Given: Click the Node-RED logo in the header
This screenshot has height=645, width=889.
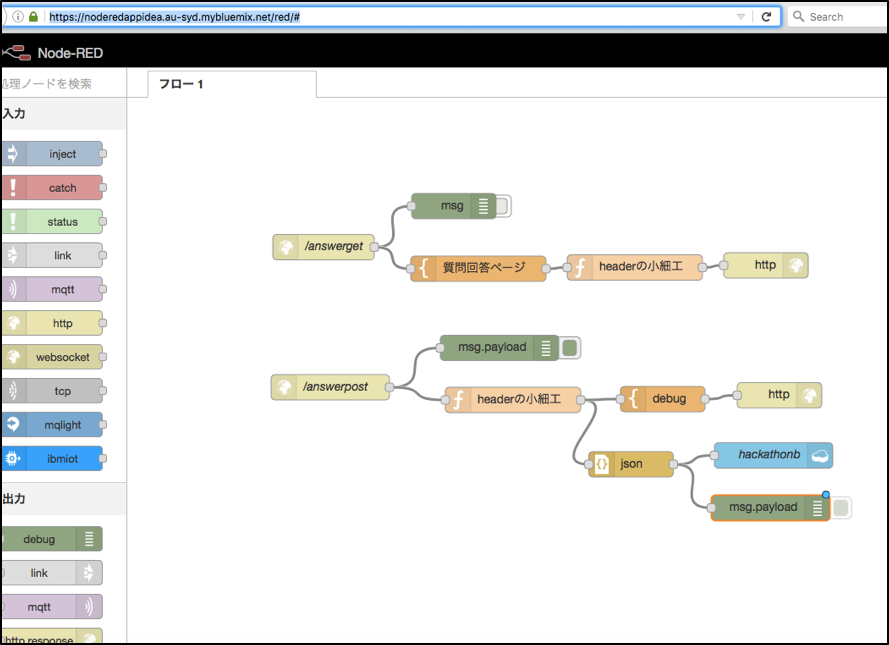Looking at the screenshot, I should [18, 52].
